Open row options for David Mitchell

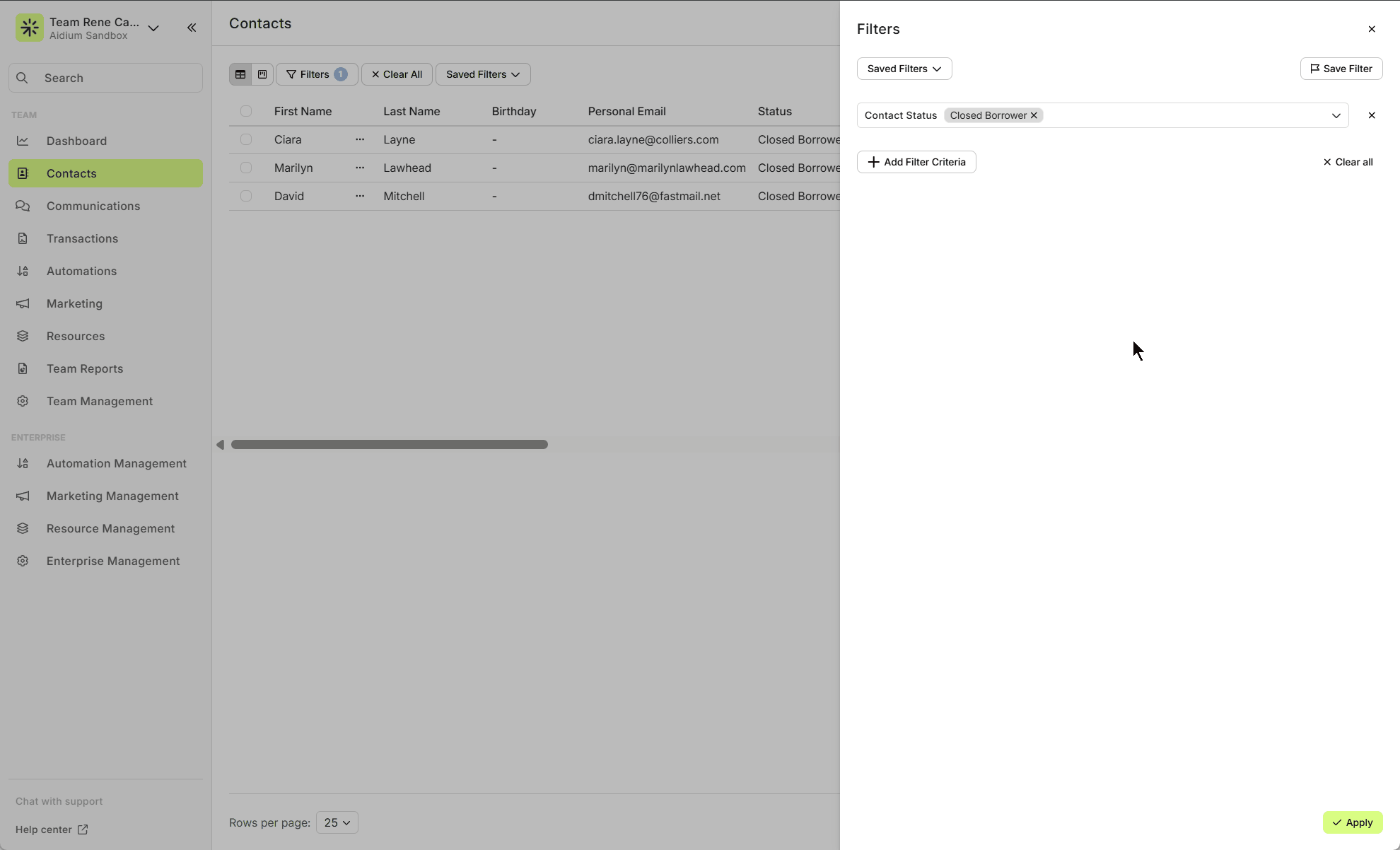coord(360,196)
